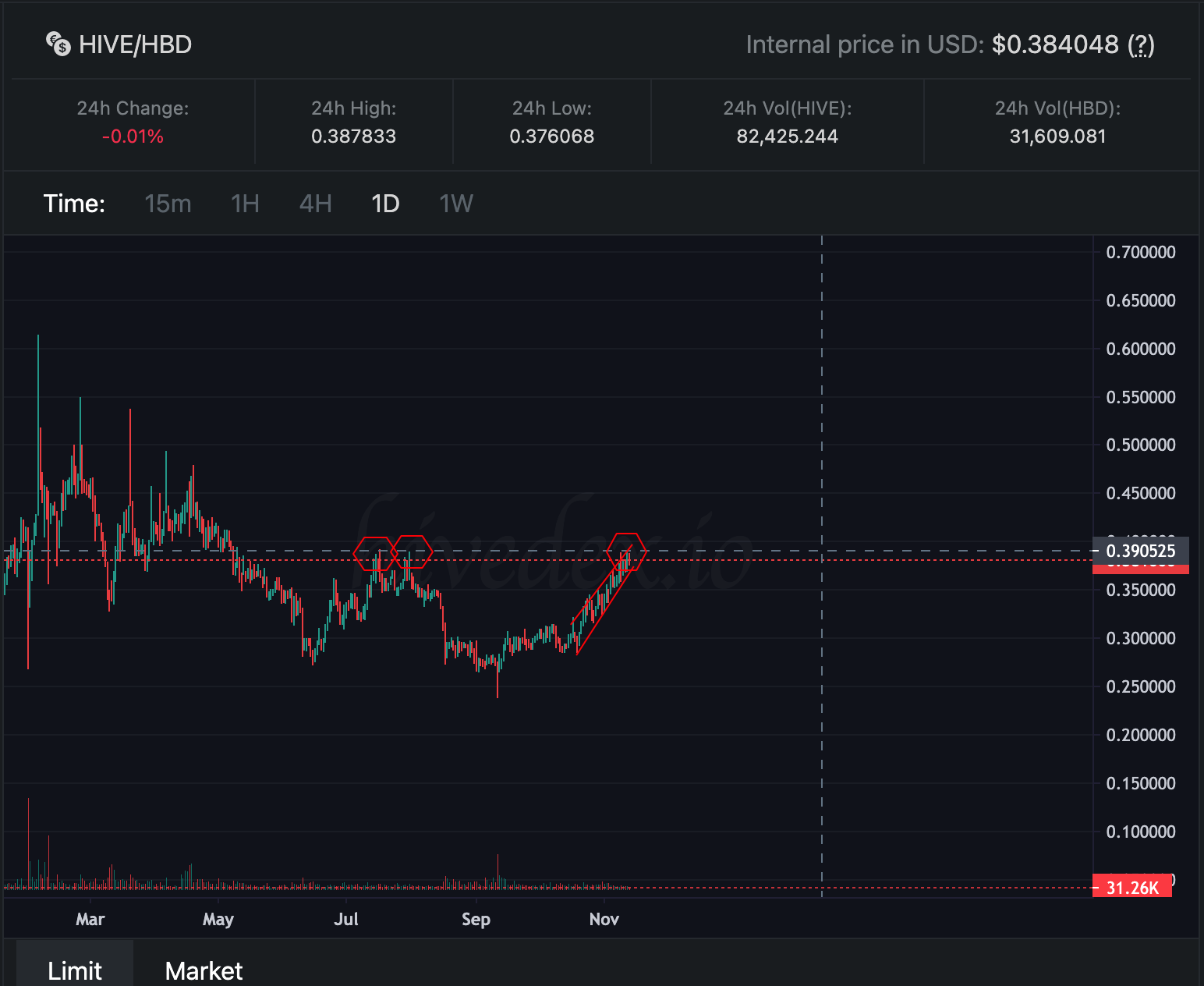Click the 0.350000 price axis label
The height and width of the screenshot is (986, 1204).
[x=1141, y=590]
